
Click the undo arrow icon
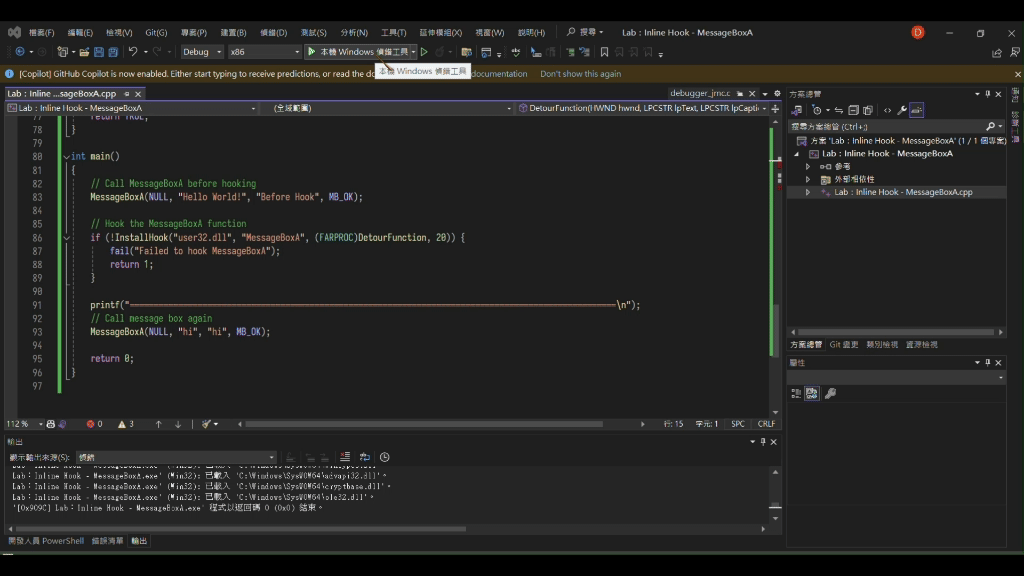[x=133, y=52]
